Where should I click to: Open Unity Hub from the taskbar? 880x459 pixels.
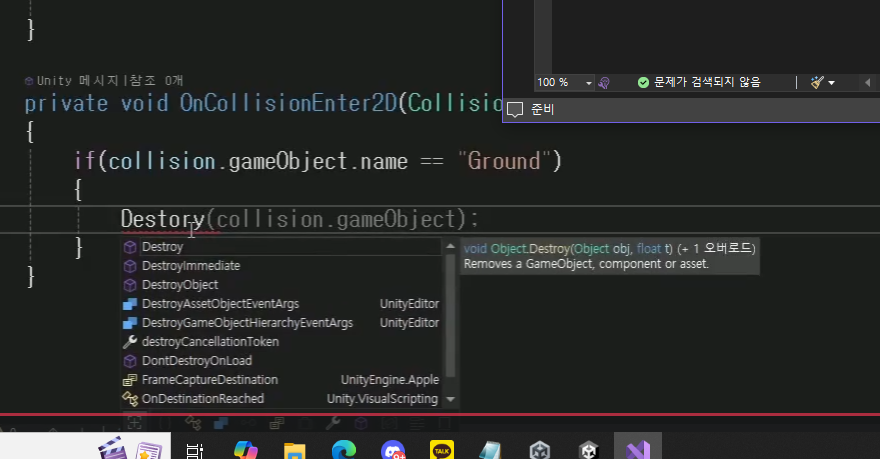(x=539, y=450)
